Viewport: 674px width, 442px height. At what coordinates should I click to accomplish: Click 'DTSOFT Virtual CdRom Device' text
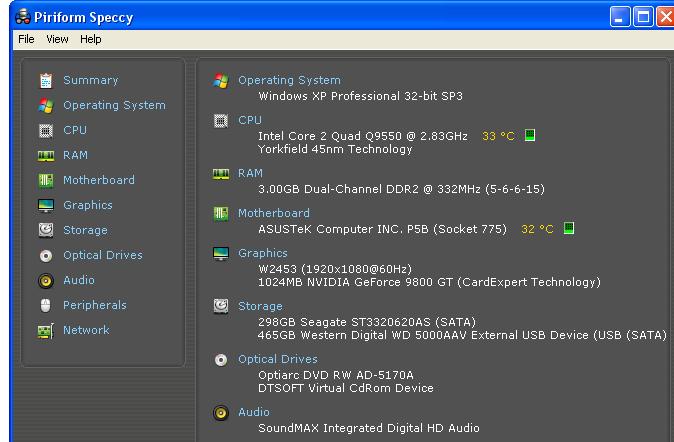[x=346, y=388]
